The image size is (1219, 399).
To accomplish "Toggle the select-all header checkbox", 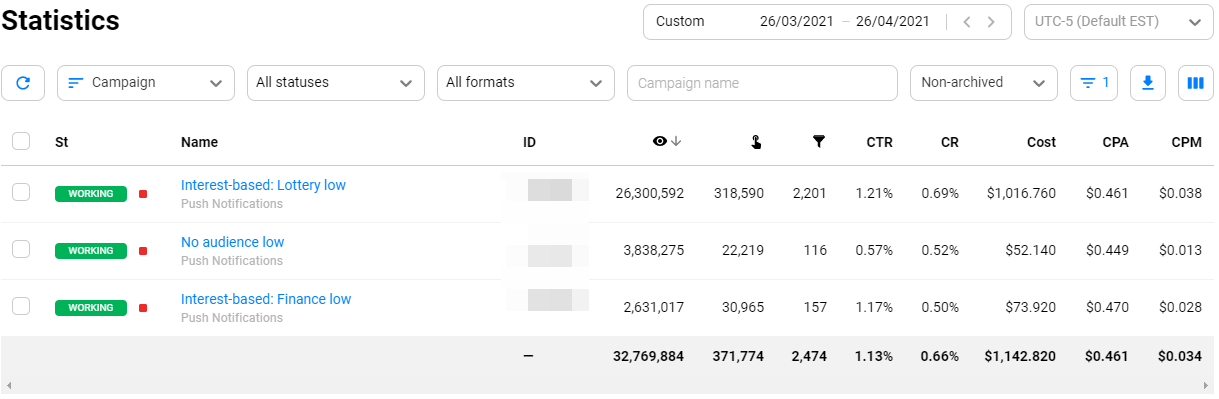I will 21,142.
